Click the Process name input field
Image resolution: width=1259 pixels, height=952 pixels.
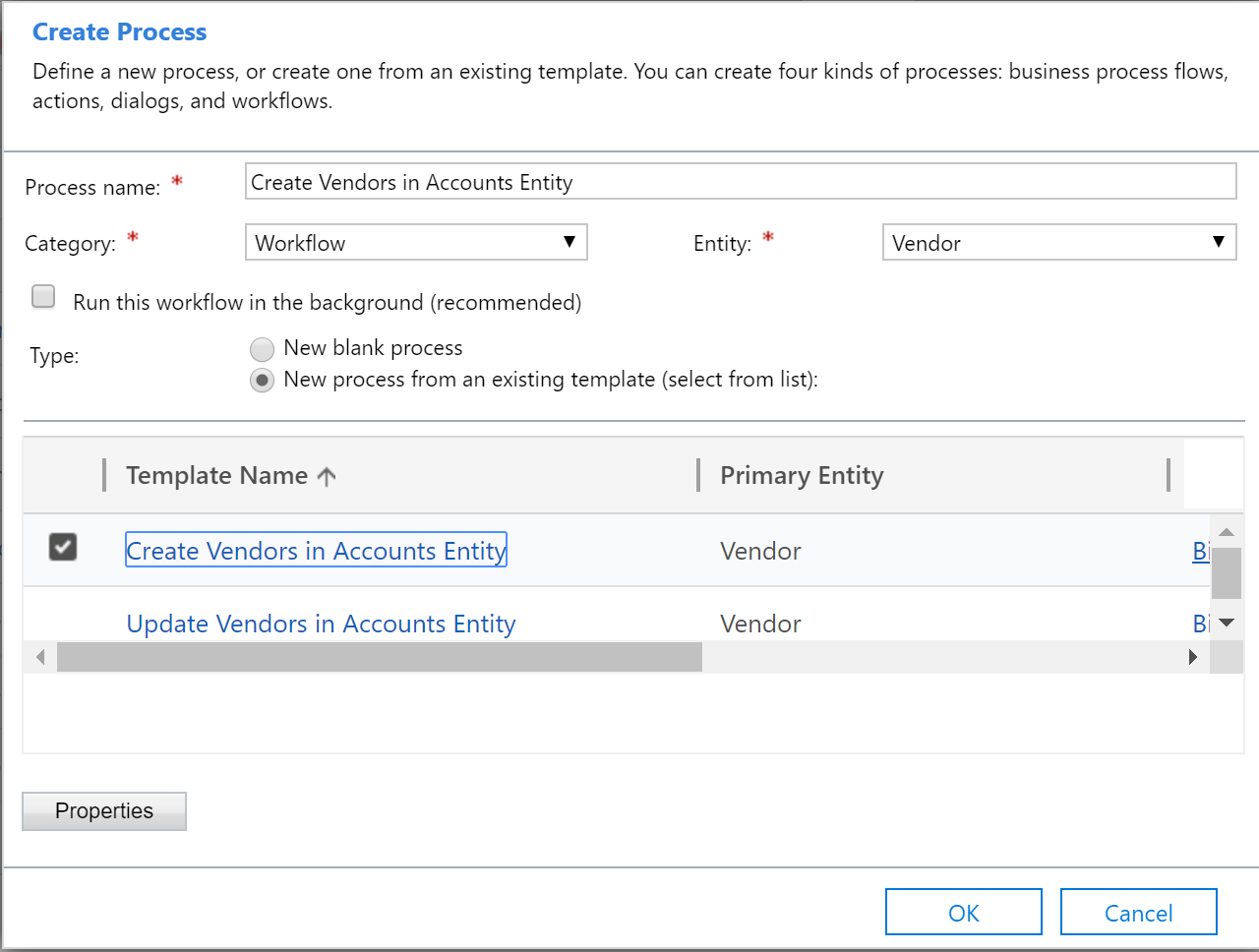click(x=741, y=182)
